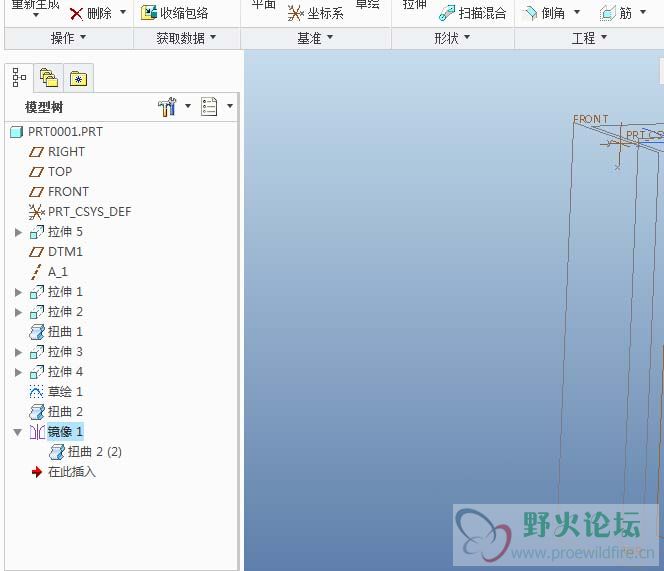The image size is (664, 571).
Task: Click the 收缩包络 shrinkwrap icon
Action: point(149,13)
